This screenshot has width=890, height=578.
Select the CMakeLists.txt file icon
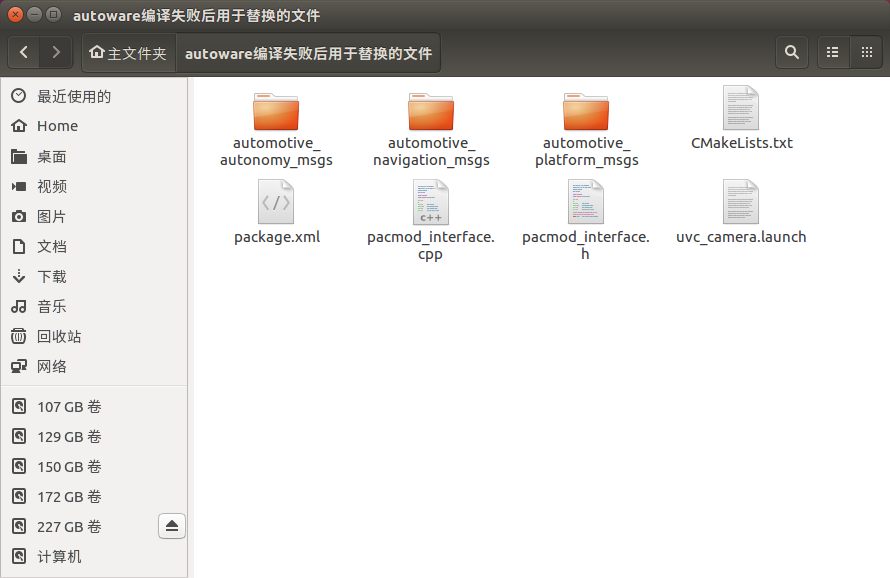pyautogui.click(x=741, y=108)
